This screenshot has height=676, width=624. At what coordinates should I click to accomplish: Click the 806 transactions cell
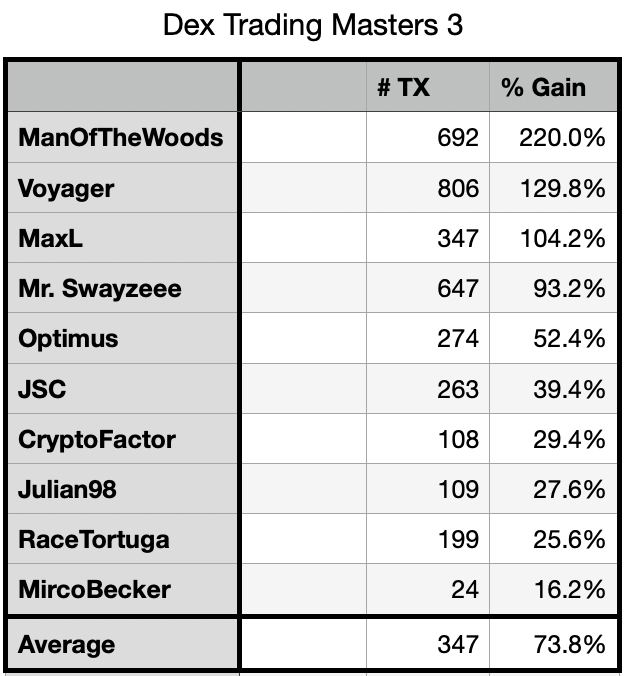[x=428, y=188]
